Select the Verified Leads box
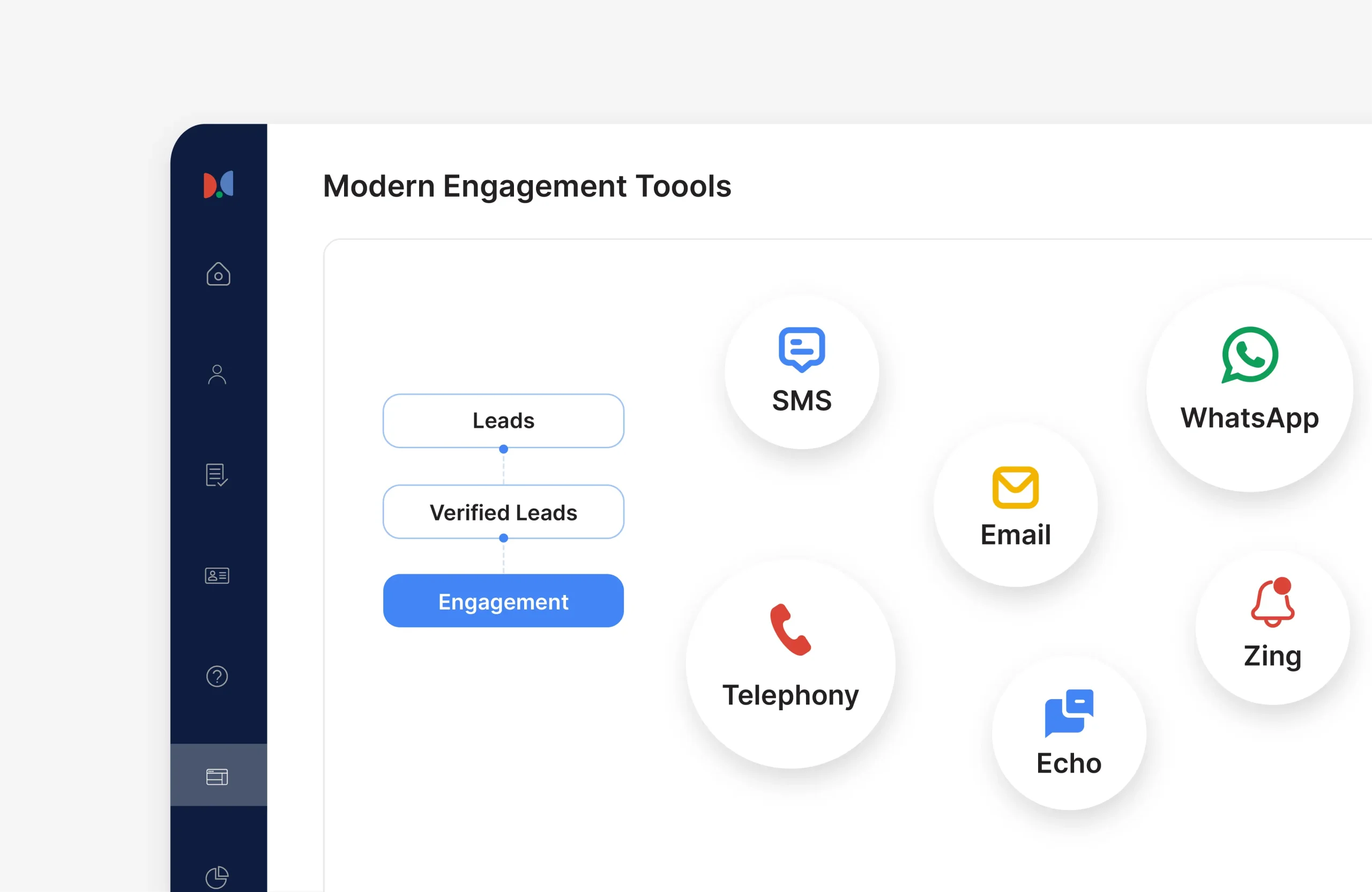 [503, 512]
